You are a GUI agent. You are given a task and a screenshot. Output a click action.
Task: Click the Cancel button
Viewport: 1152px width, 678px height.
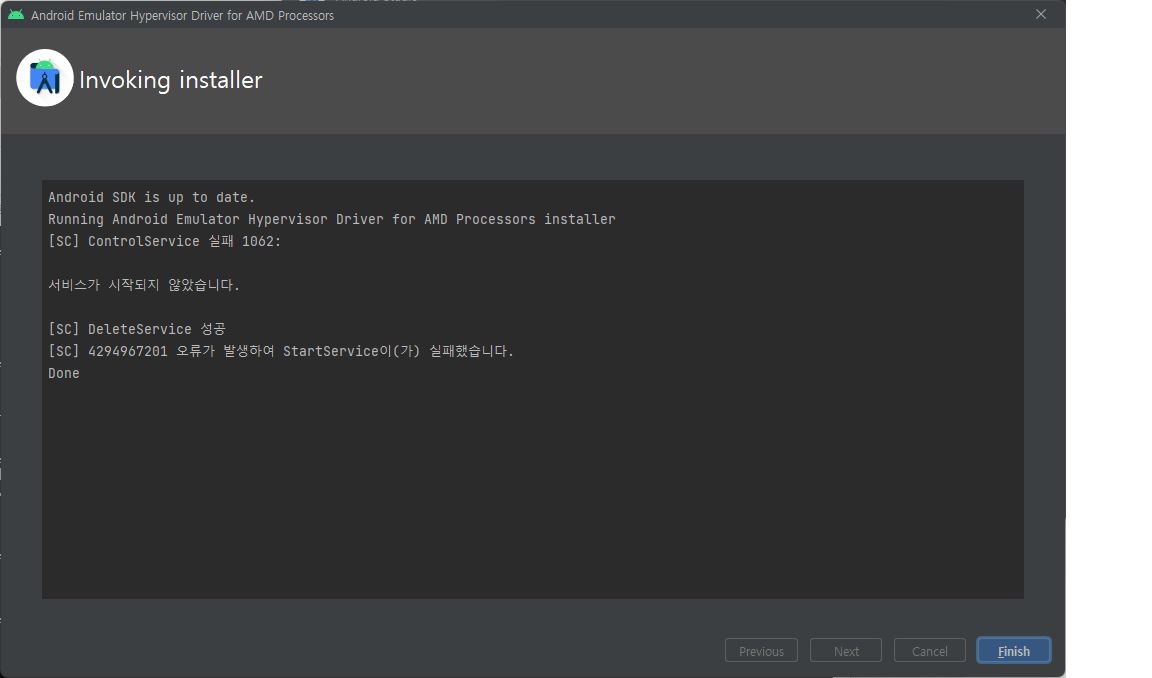929,651
